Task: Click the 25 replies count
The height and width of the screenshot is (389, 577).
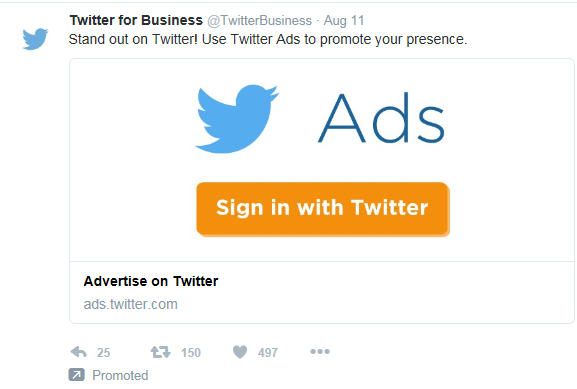Action: pos(103,353)
